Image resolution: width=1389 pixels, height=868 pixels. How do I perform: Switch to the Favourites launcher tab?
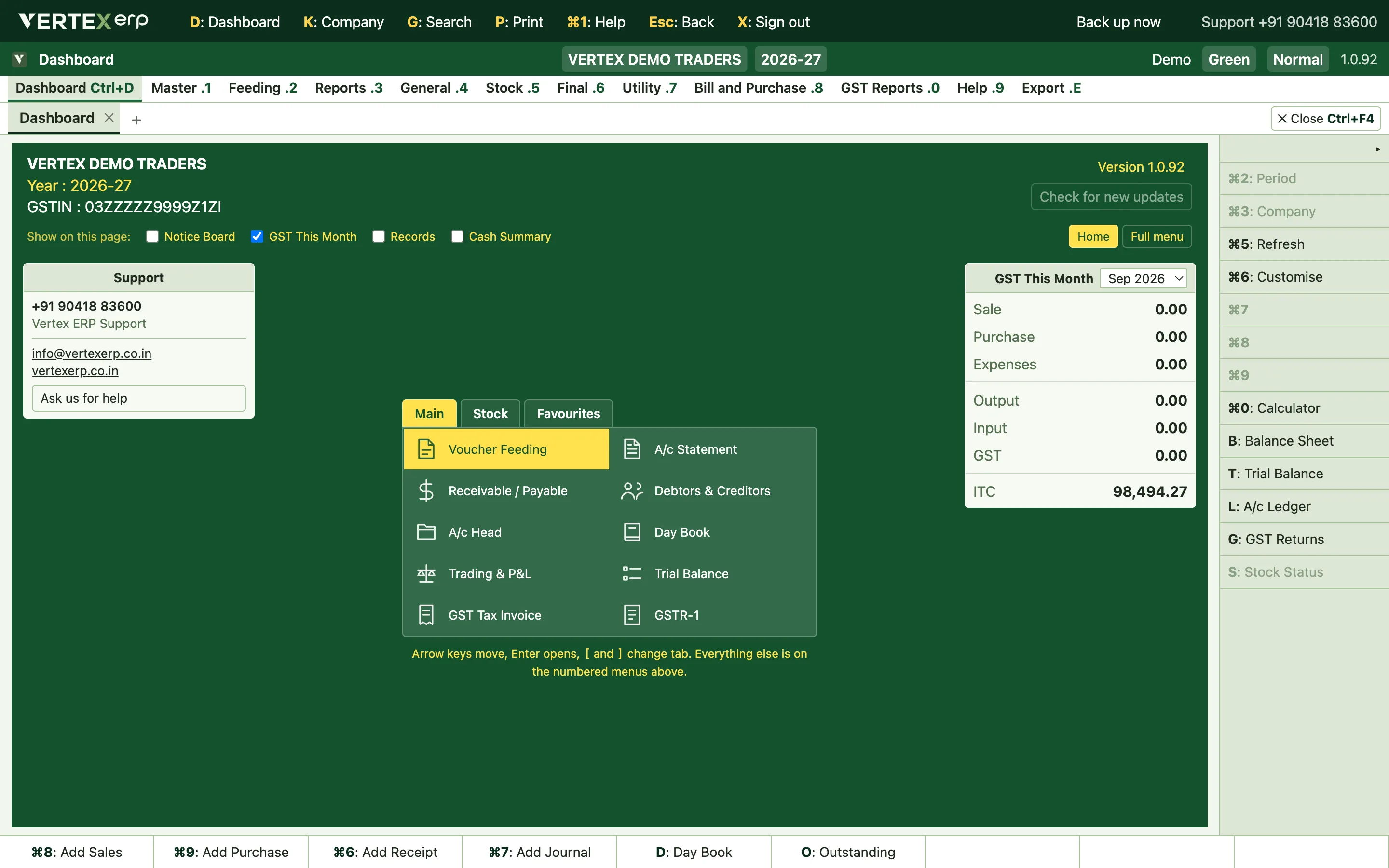coord(568,413)
